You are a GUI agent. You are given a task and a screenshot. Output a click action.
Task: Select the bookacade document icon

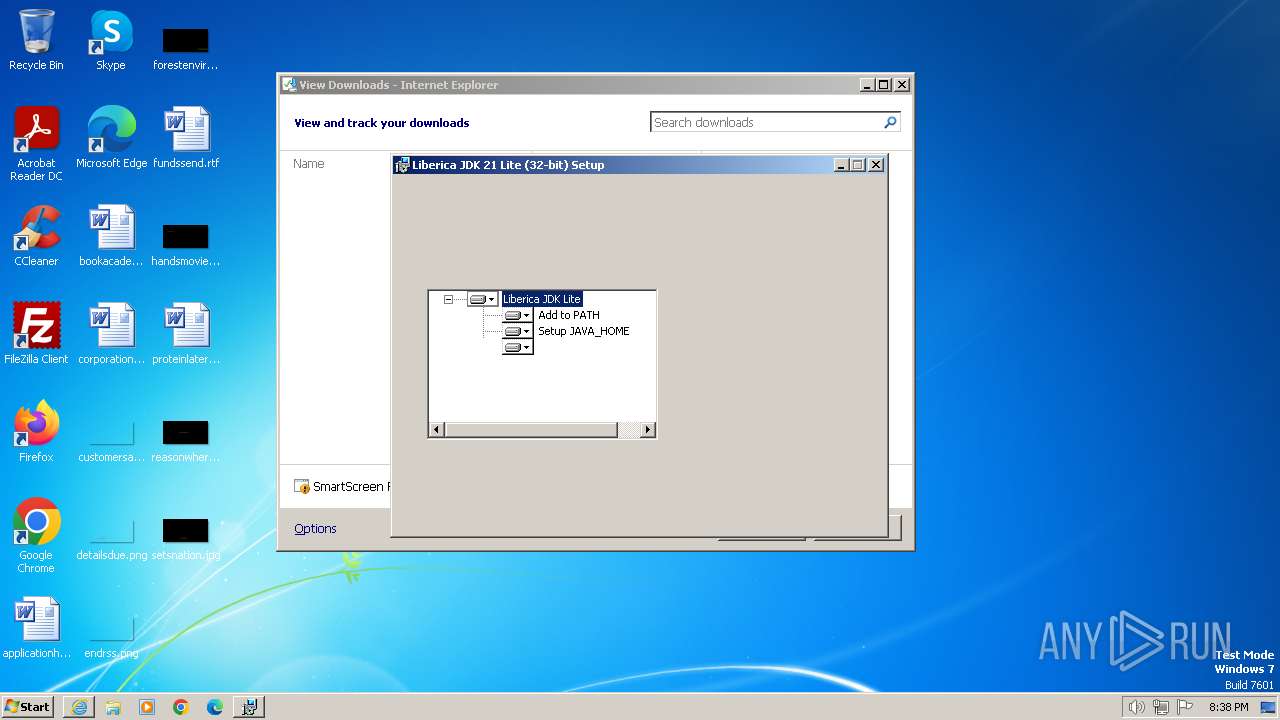(x=111, y=236)
